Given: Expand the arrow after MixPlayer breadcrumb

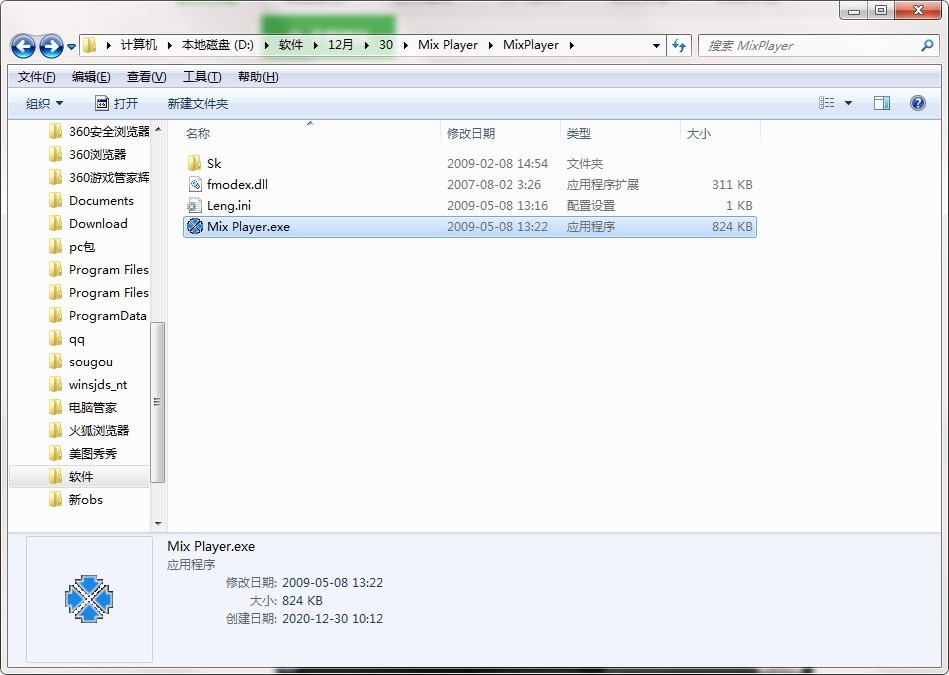Looking at the screenshot, I should click(x=571, y=45).
